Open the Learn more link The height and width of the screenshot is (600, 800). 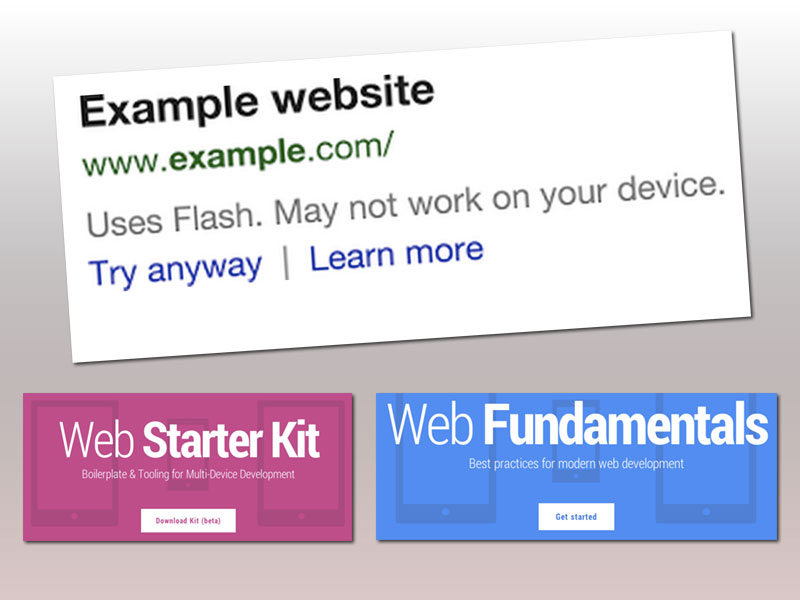coord(396,255)
